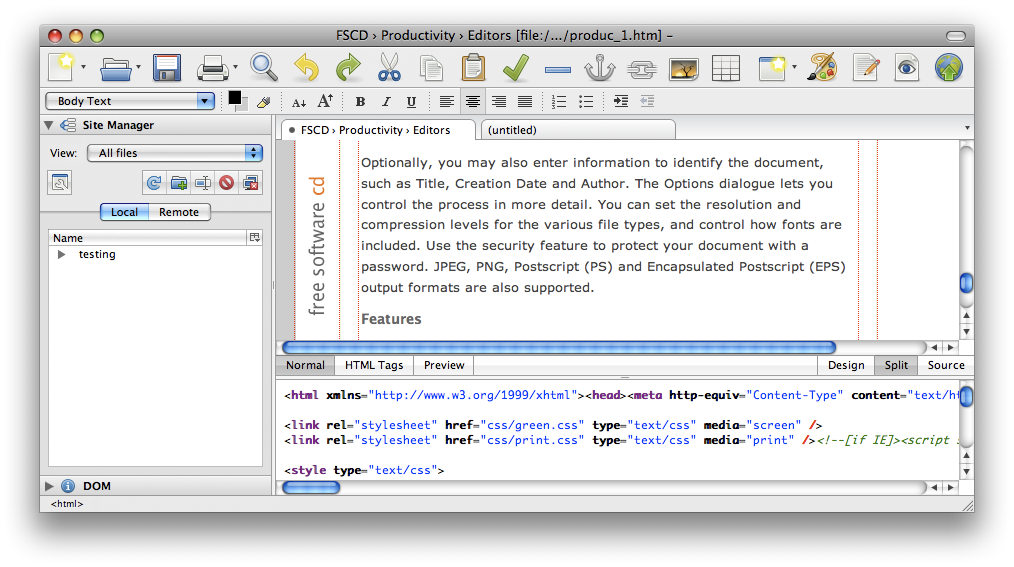The image size is (1014, 567).
Task: Insert a named anchor with the anchor icon
Action: (599, 67)
